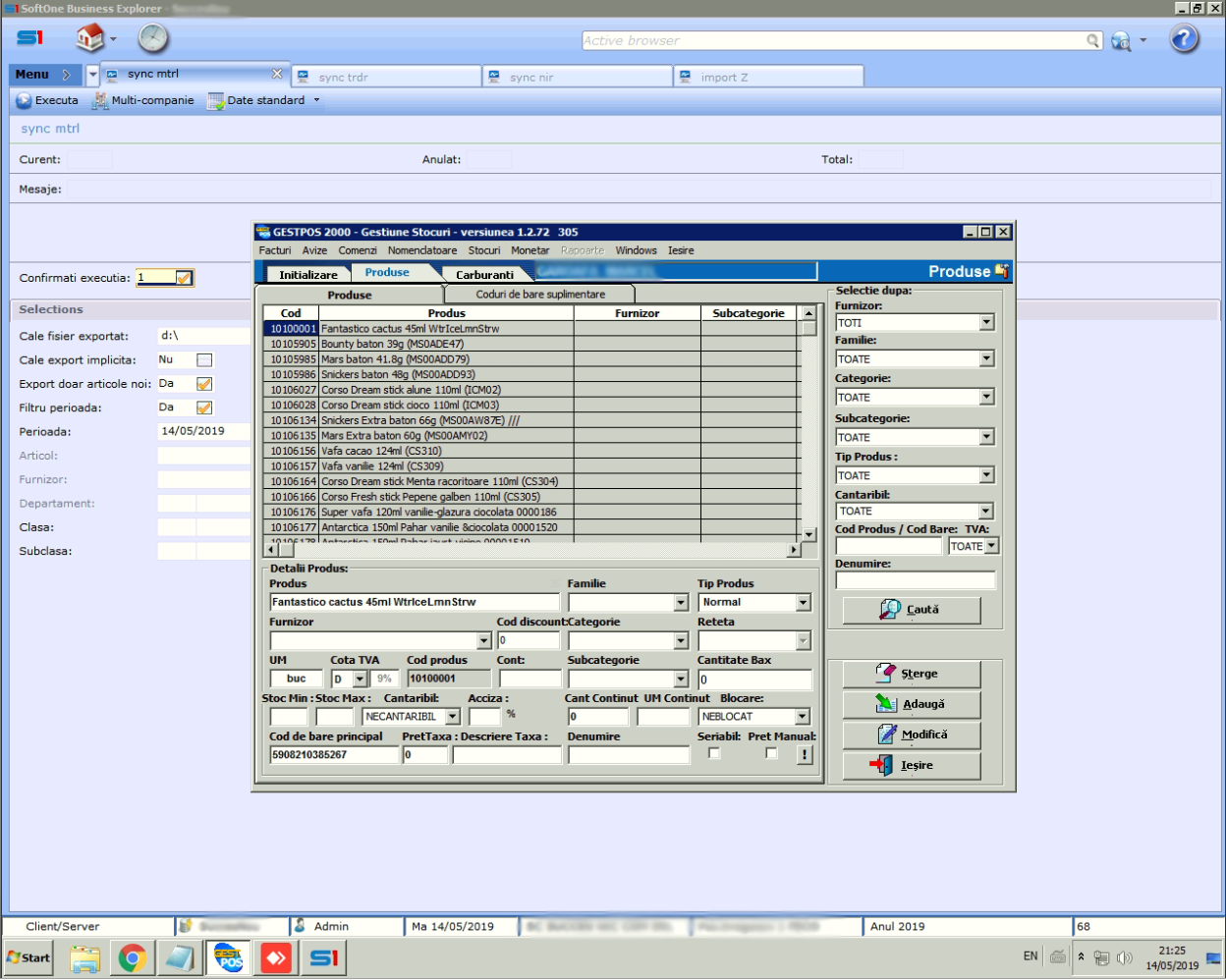Select row Mars baton 41.8g
Screen dimensions: 1226x980
tap(532, 359)
